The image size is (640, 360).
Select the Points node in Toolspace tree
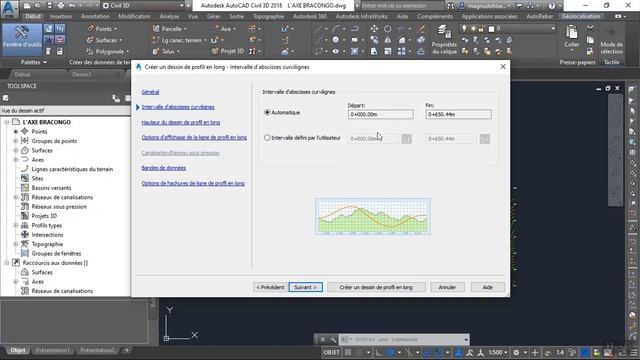click(x=39, y=131)
